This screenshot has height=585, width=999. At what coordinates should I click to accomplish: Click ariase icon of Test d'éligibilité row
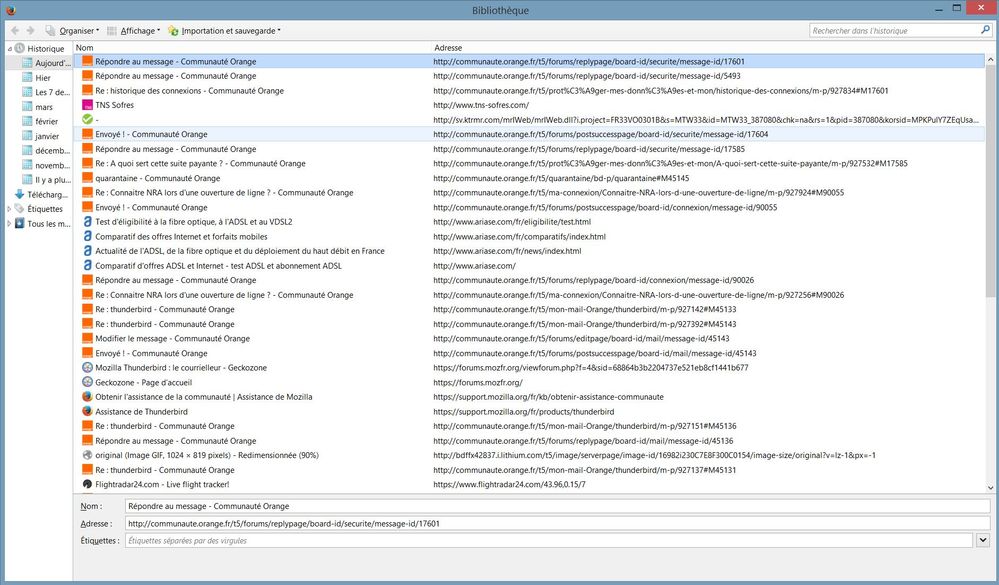coord(87,222)
